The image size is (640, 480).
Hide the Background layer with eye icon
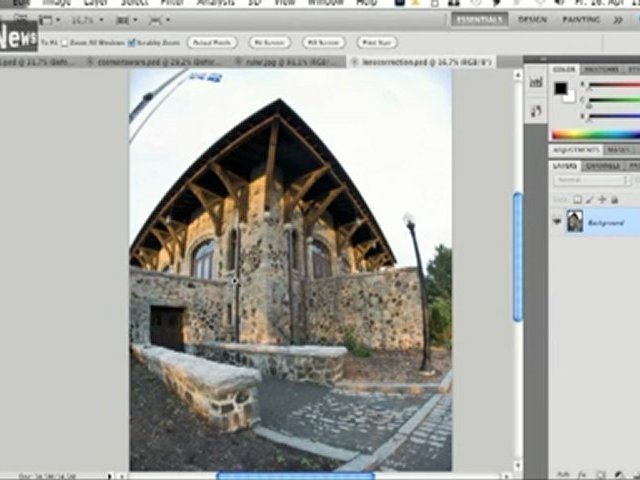(x=557, y=222)
